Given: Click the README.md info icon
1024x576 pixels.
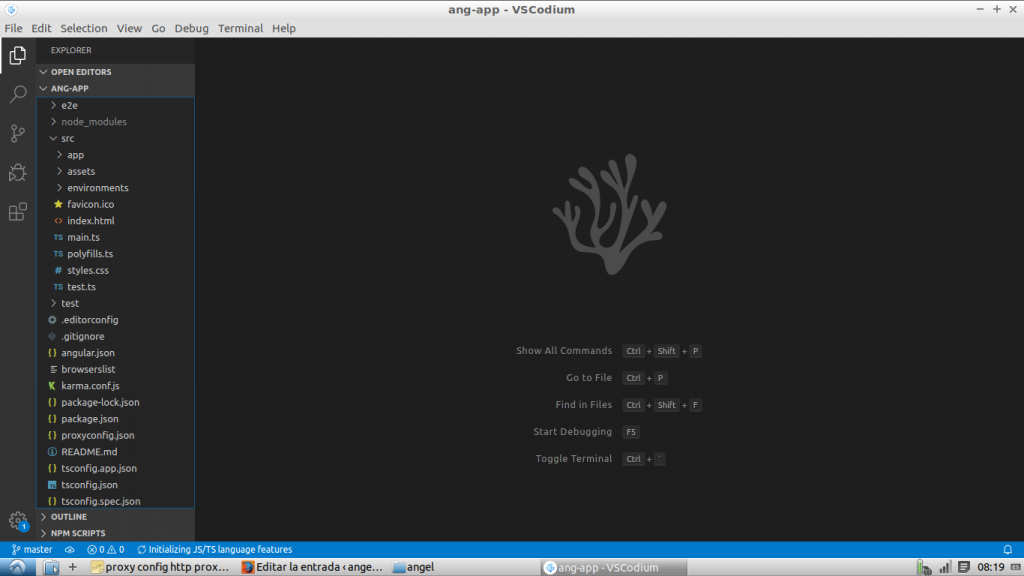Looking at the screenshot, I should coord(52,452).
